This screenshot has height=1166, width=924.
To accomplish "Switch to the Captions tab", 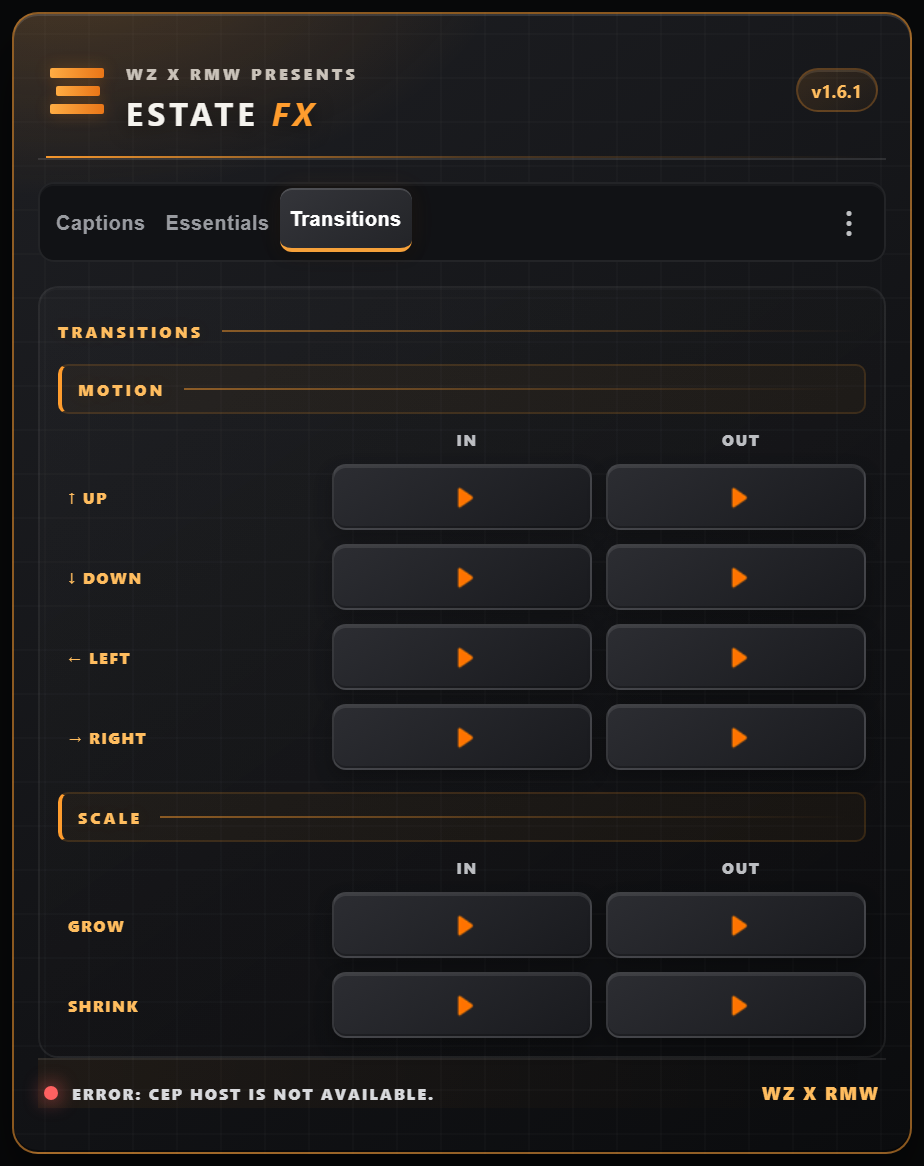I will coord(100,223).
